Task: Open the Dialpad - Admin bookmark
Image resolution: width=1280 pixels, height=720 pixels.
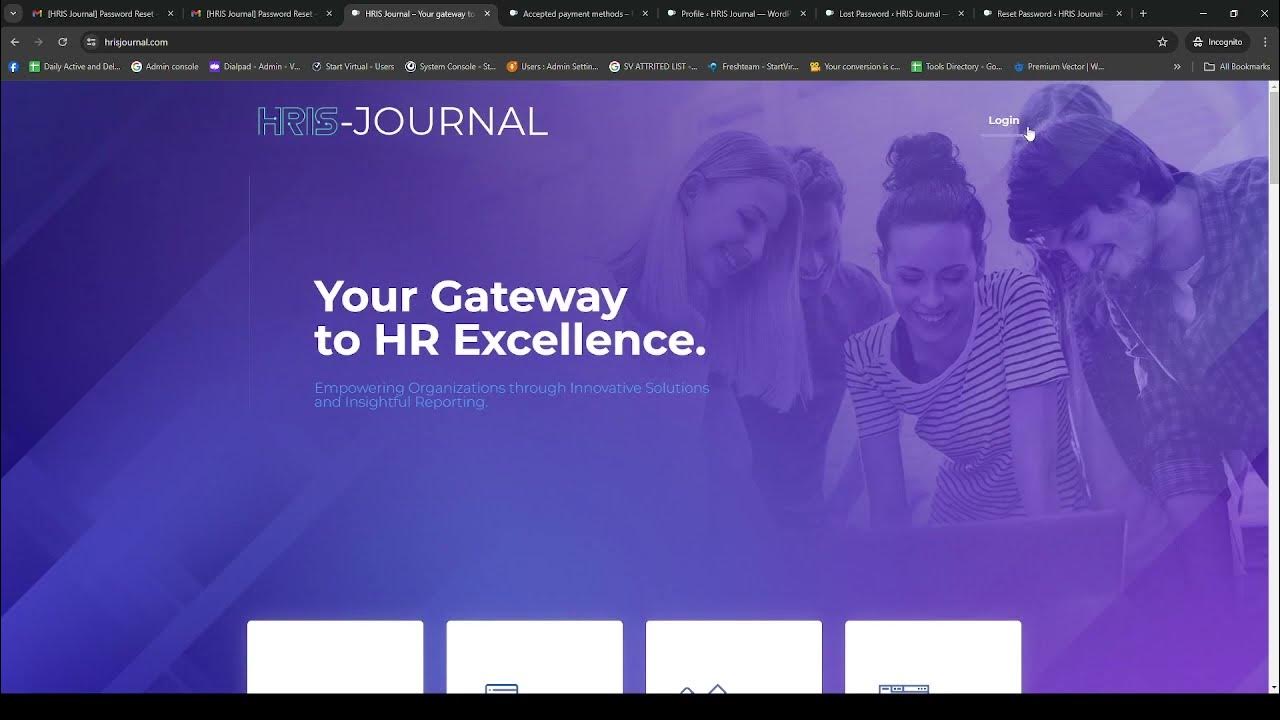Action: (x=254, y=67)
